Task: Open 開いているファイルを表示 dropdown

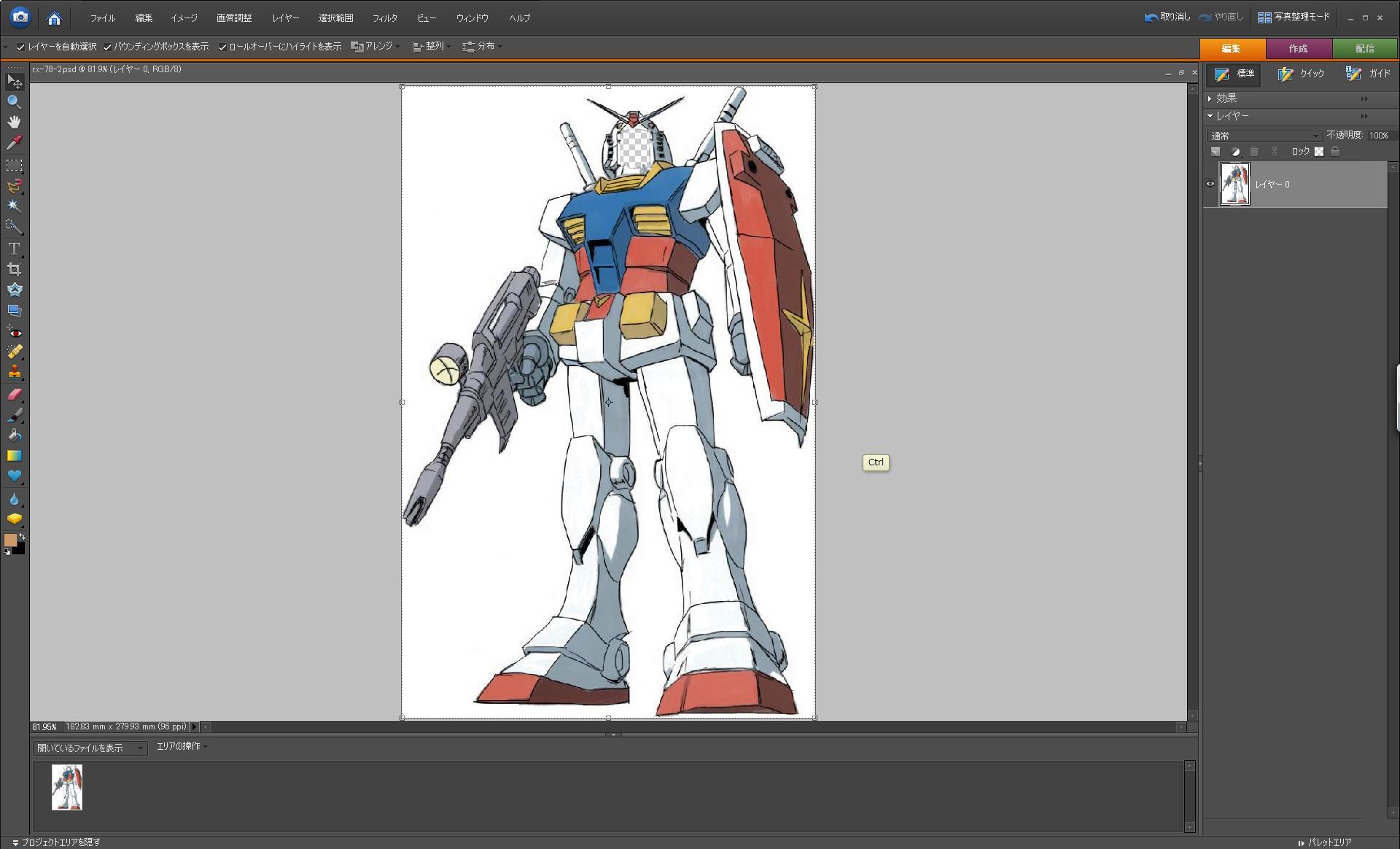Action: (x=90, y=748)
